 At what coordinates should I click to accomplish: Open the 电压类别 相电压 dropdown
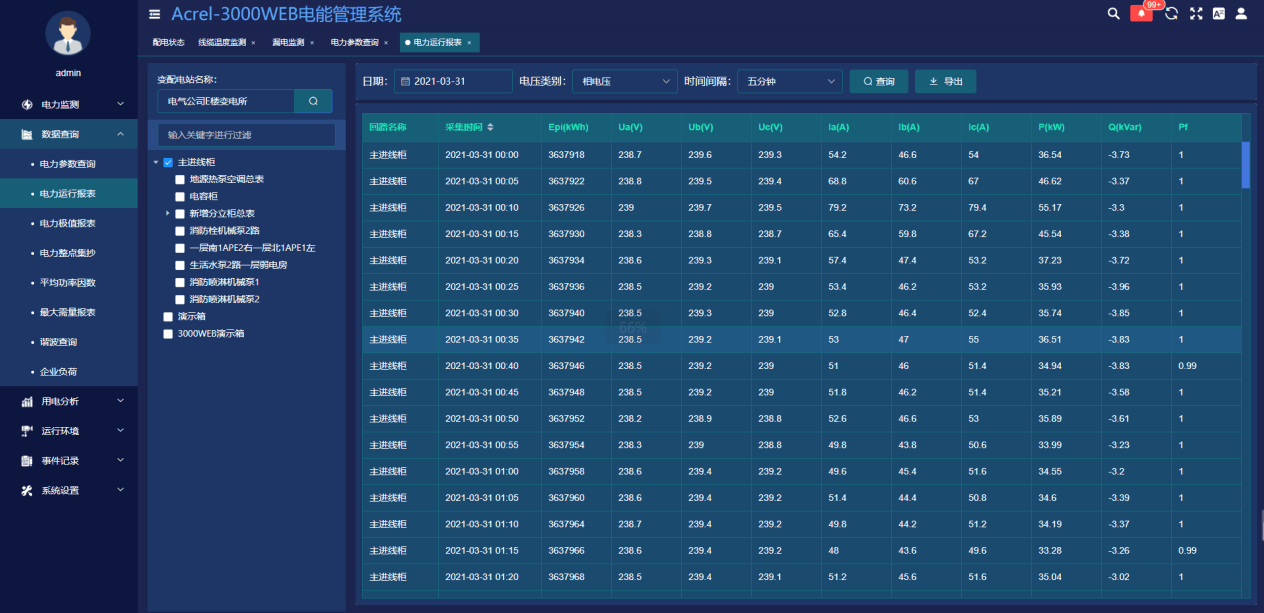624,81
